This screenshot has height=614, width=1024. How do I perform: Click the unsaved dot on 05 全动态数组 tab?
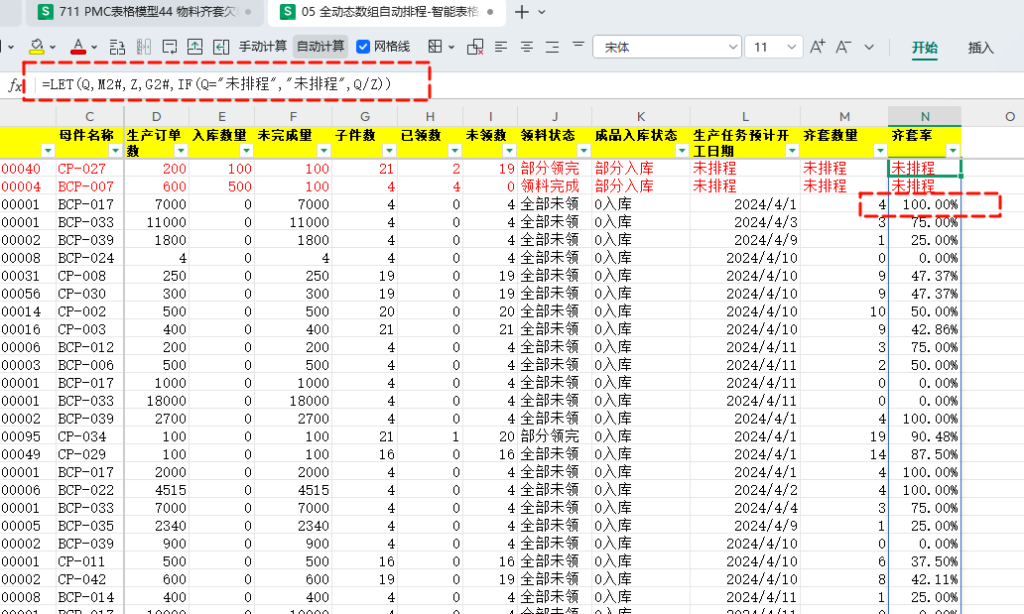[490, 12]
